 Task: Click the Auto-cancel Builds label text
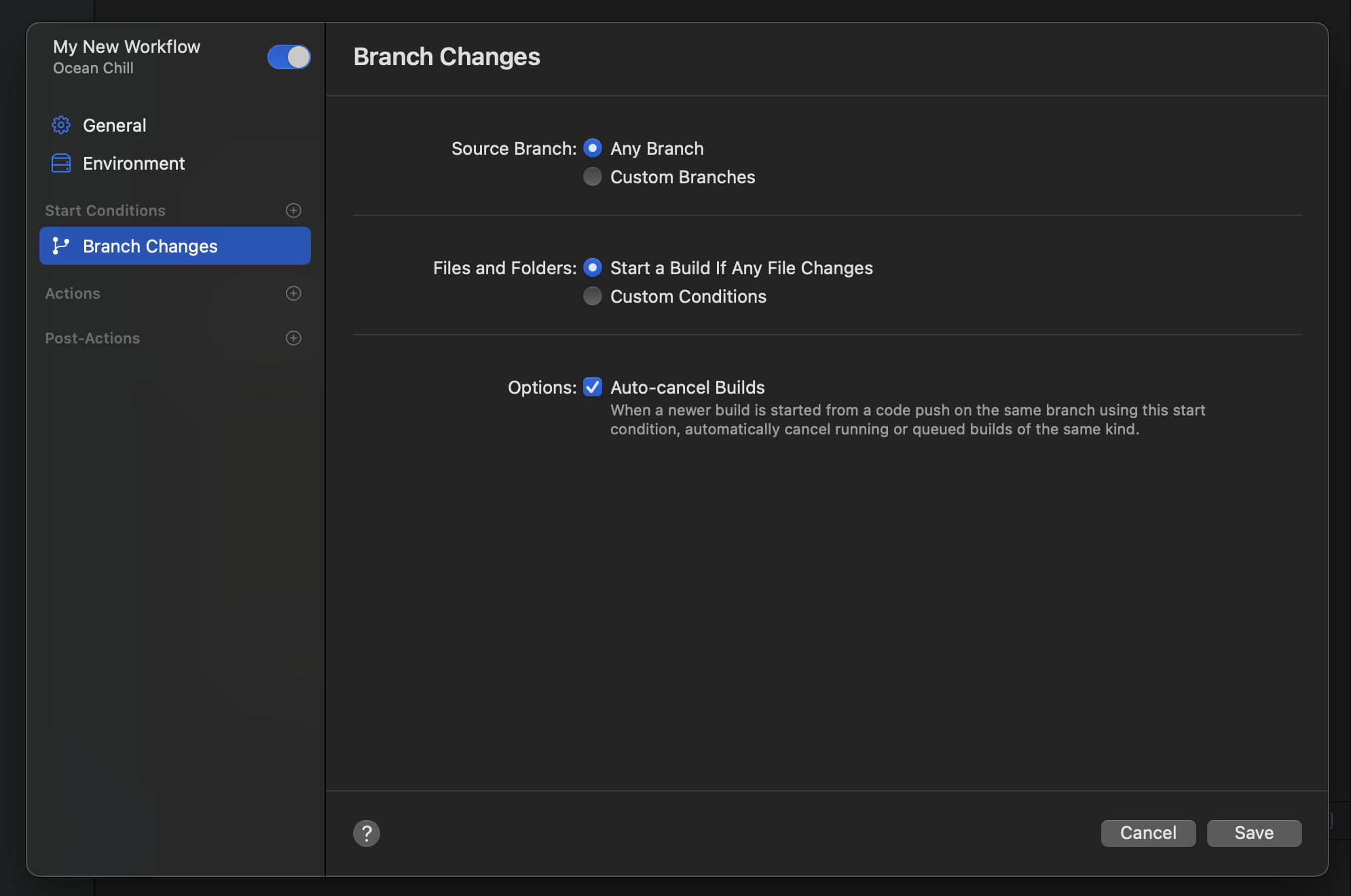(x=688, y=387)
